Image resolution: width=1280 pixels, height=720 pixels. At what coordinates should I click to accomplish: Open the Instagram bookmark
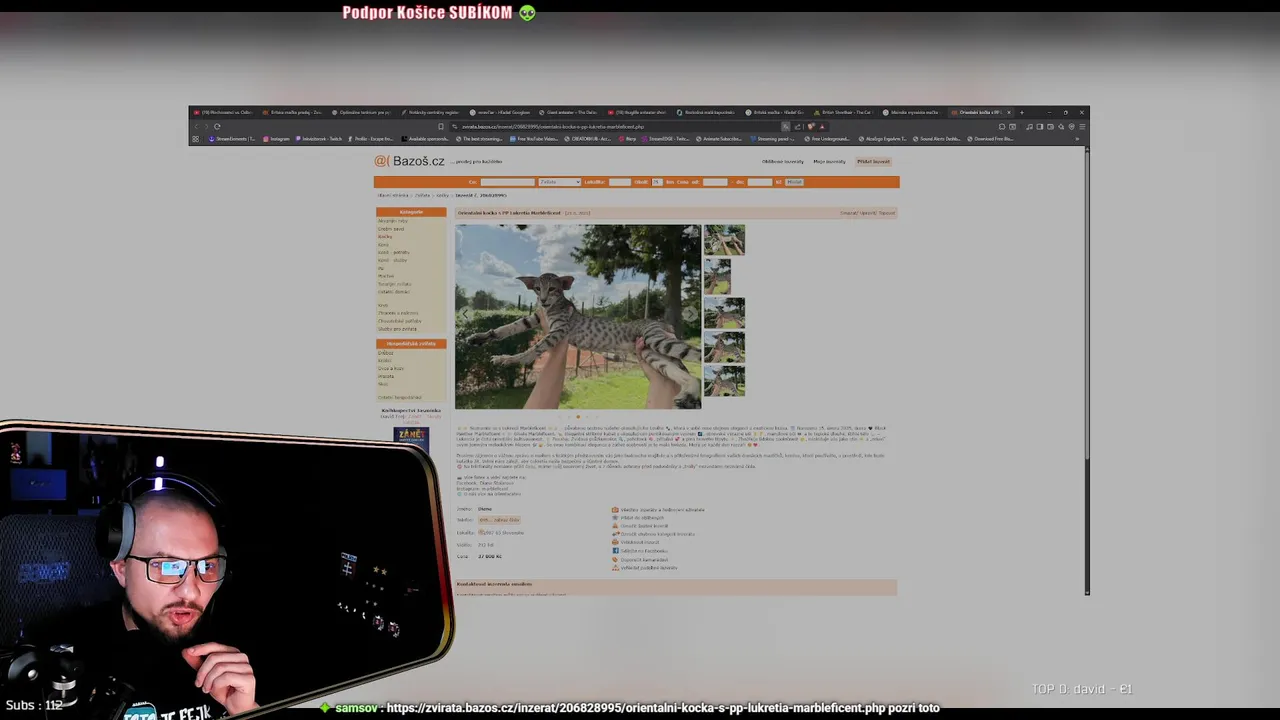pyautogui.click(x=275, y=139)
